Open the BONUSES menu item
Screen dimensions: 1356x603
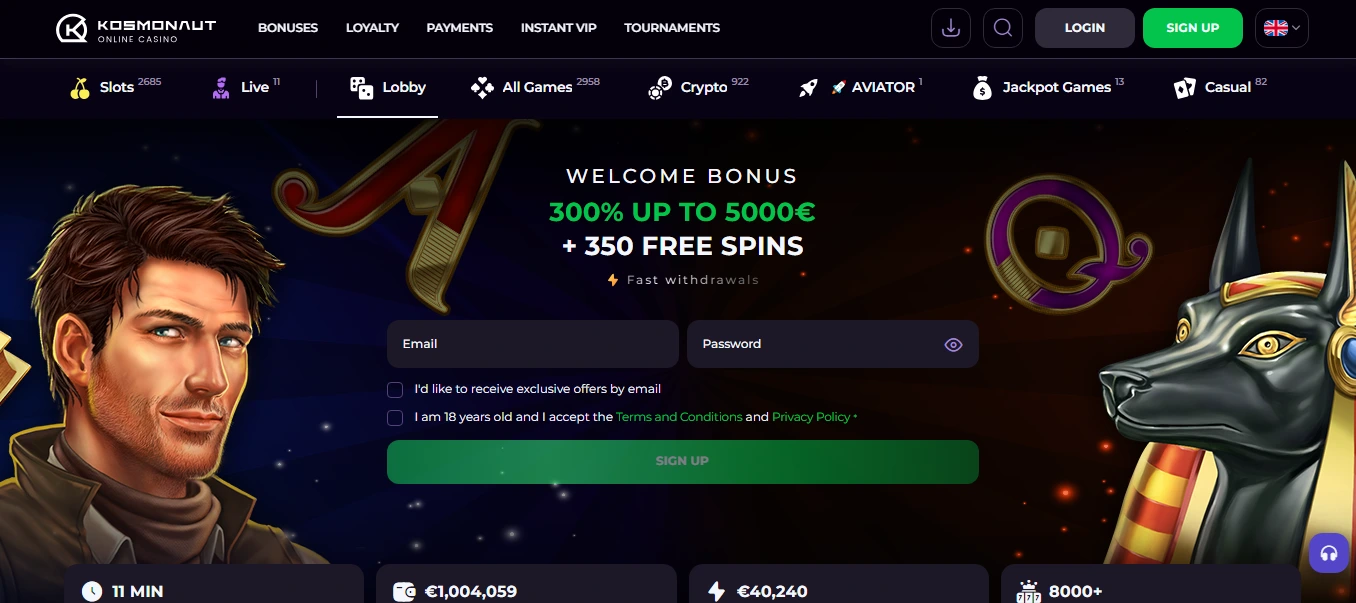(x=288, y=28)
